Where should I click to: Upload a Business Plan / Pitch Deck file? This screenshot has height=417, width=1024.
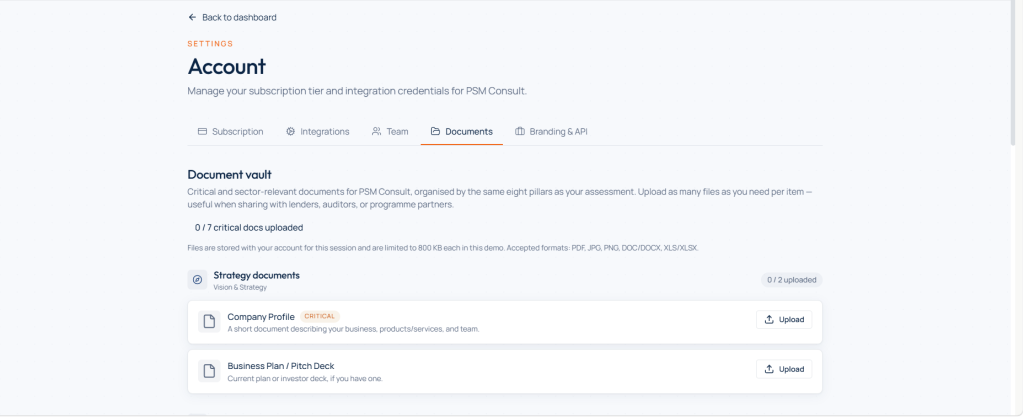pos(784,369)
